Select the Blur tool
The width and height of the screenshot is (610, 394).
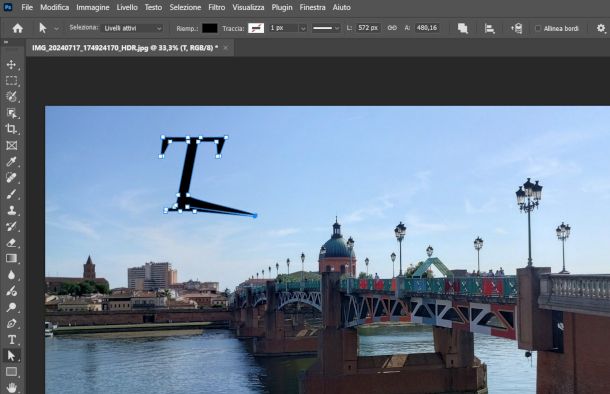[11, 275]
